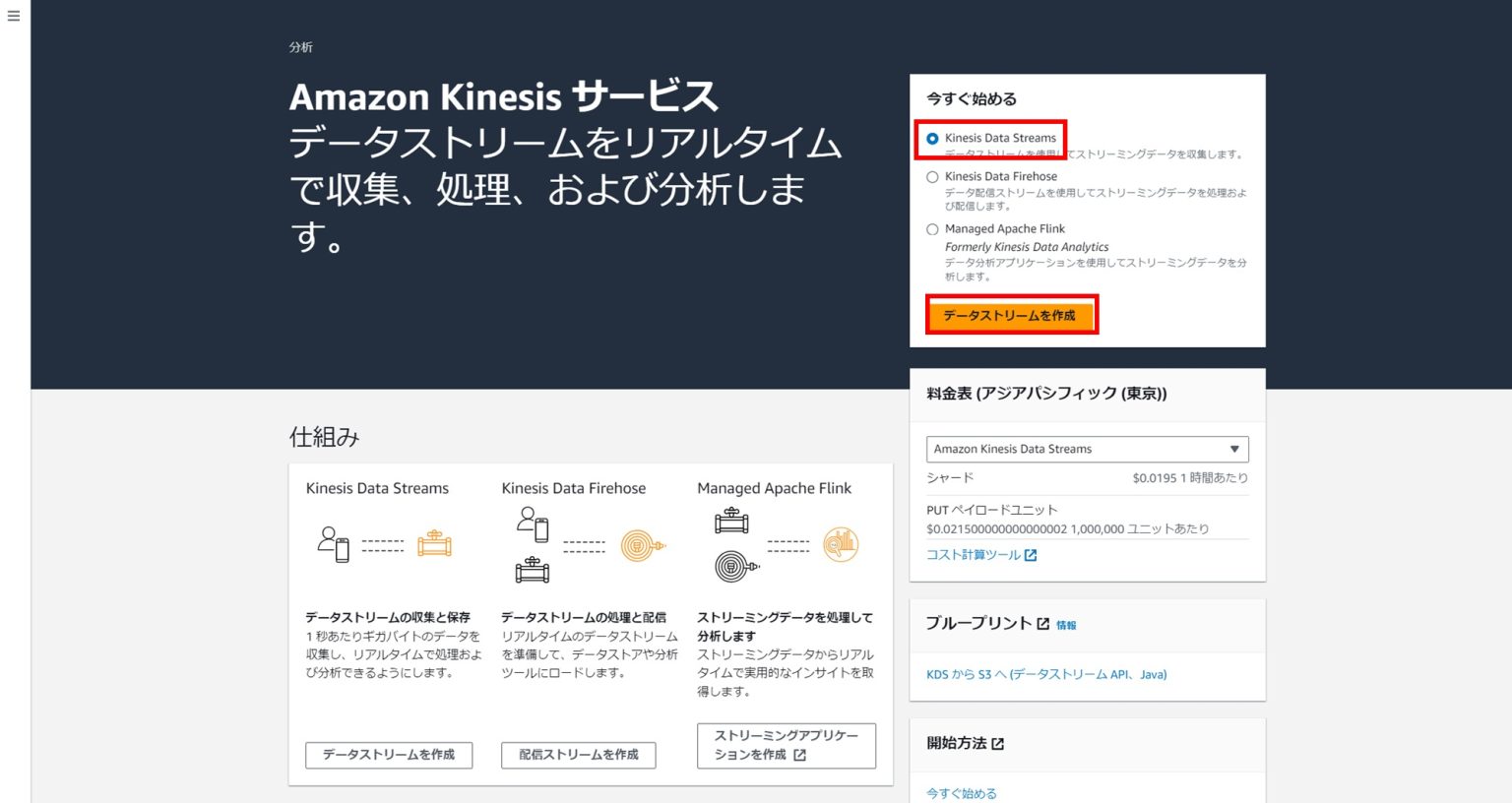Click the external link icon beside コスト計算ツール
The width and height of the screenshot is (1512, 803).
[1030, 554]
